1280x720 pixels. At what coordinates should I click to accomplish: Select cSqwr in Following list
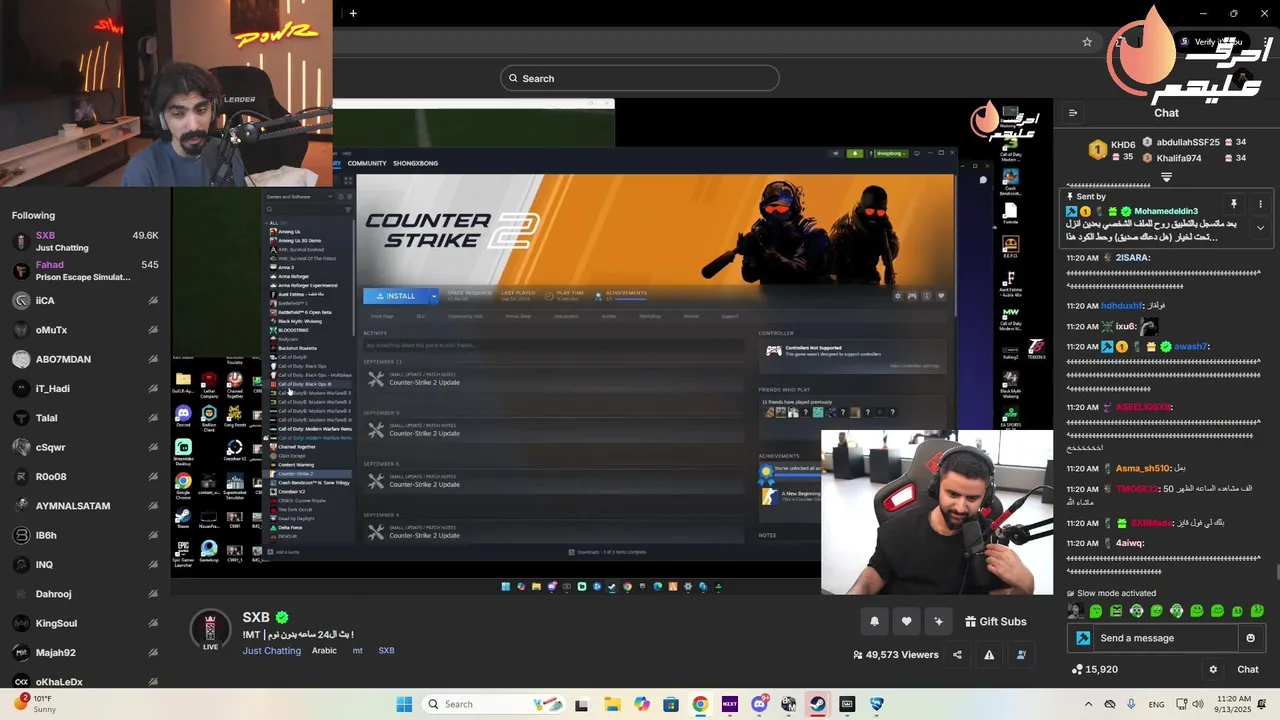point(85,447)
